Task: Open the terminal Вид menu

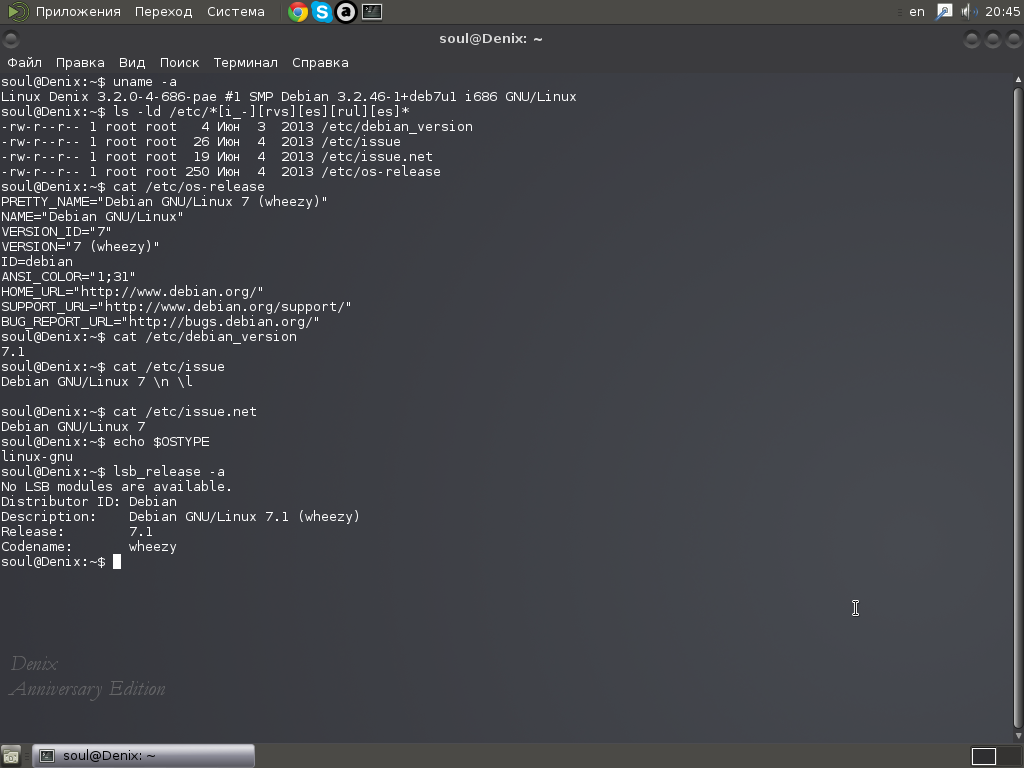Action: [132, 63]
